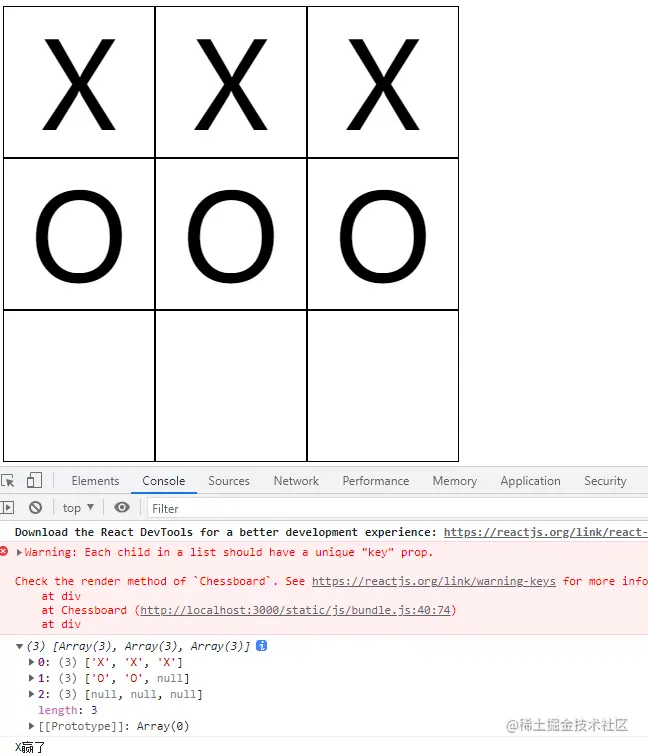Open the Network tab
Viewport: 648px width, 753px height.
[296, 481]
